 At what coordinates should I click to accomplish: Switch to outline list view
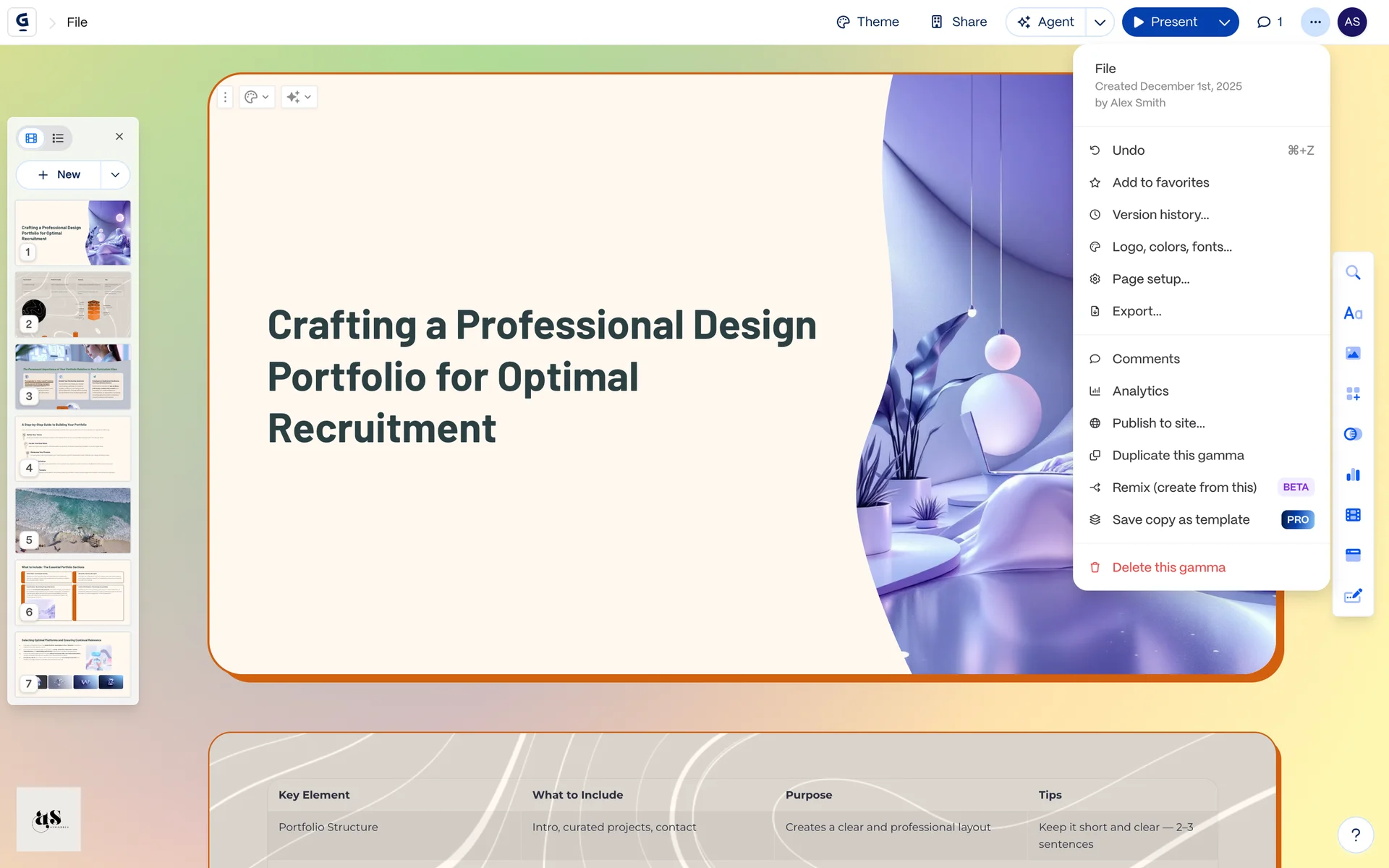click(58, 137)
